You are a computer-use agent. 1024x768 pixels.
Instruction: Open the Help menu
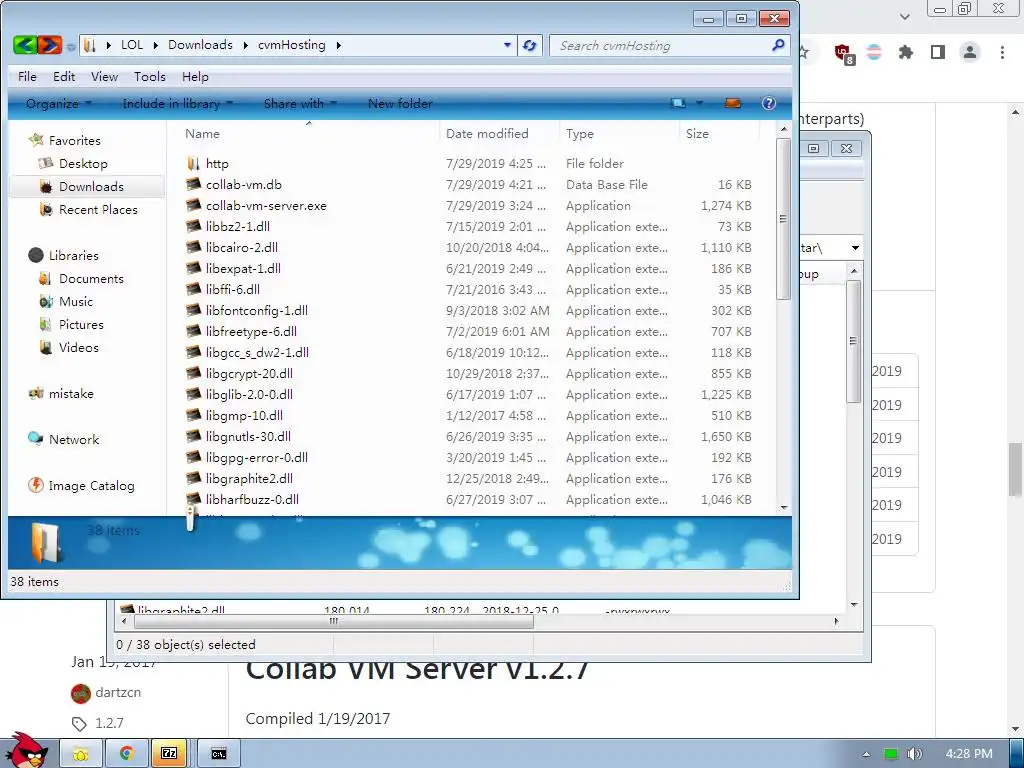[195, 76]
